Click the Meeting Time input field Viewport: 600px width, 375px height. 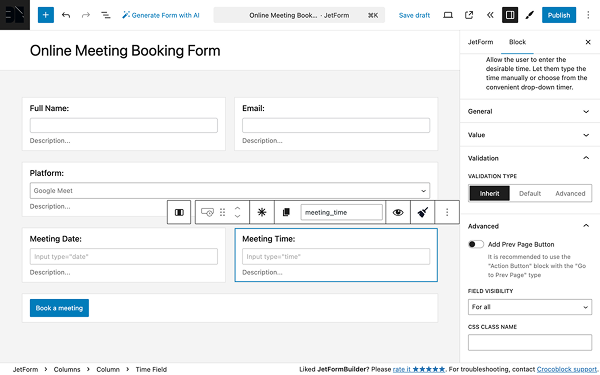336,256
